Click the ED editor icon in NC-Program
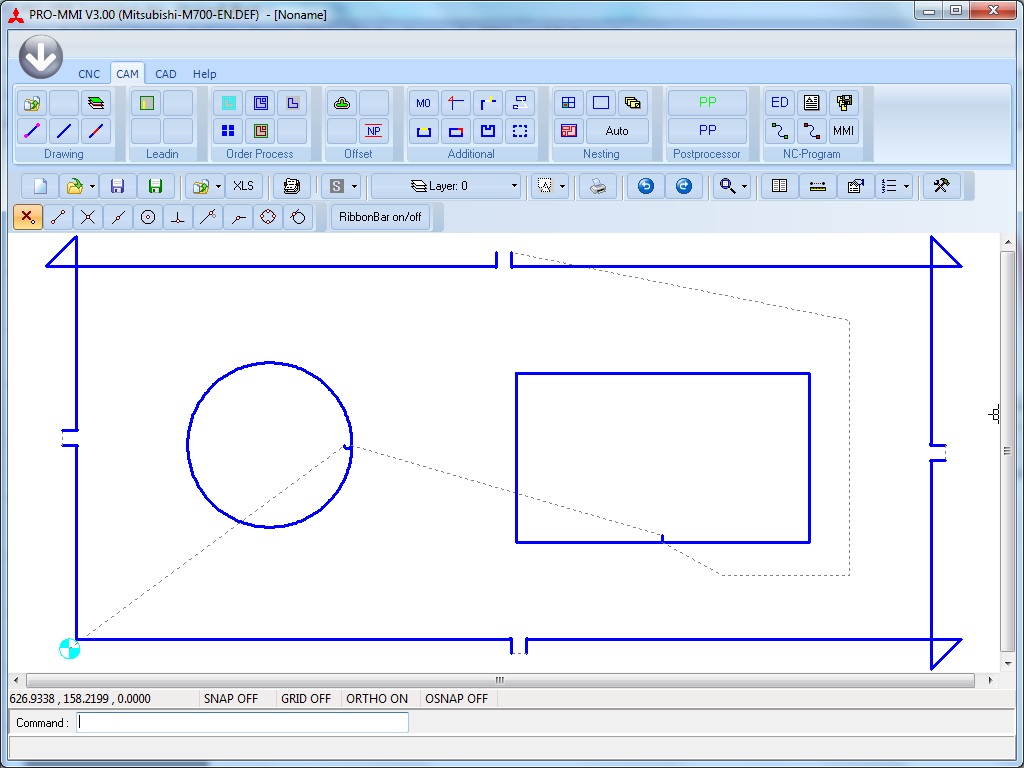The width and height of the screenshot is (1024, 768). [x=780, y=103]
